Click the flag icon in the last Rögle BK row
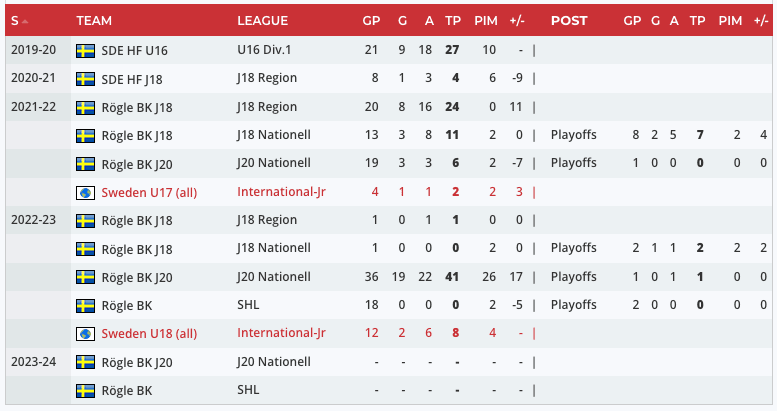Image resolution: width=777 pixels, height=411 pixels. (85, 390)
